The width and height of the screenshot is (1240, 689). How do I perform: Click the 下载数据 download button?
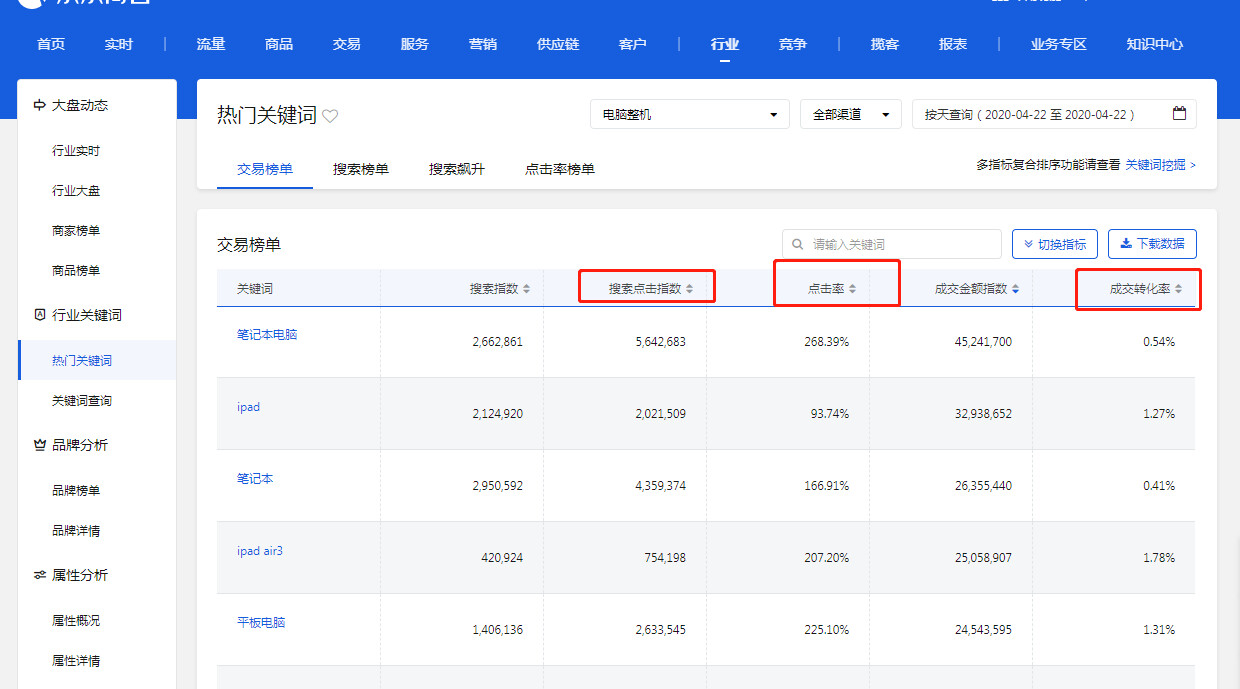[x=1152, y=244]
